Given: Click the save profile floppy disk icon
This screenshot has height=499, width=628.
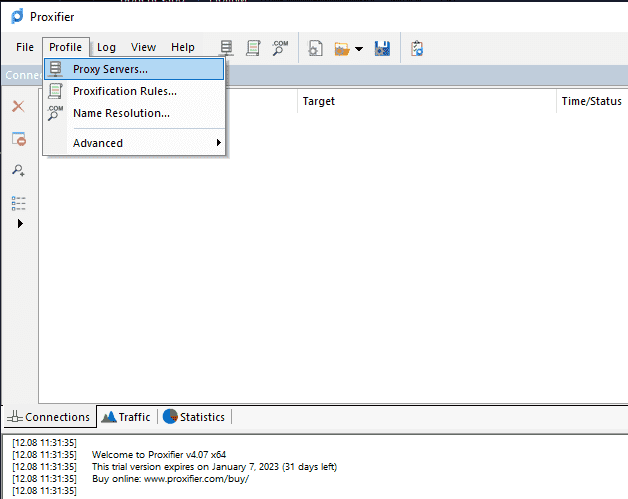Looking at the screenshot, I should click(x=382, y=47).
